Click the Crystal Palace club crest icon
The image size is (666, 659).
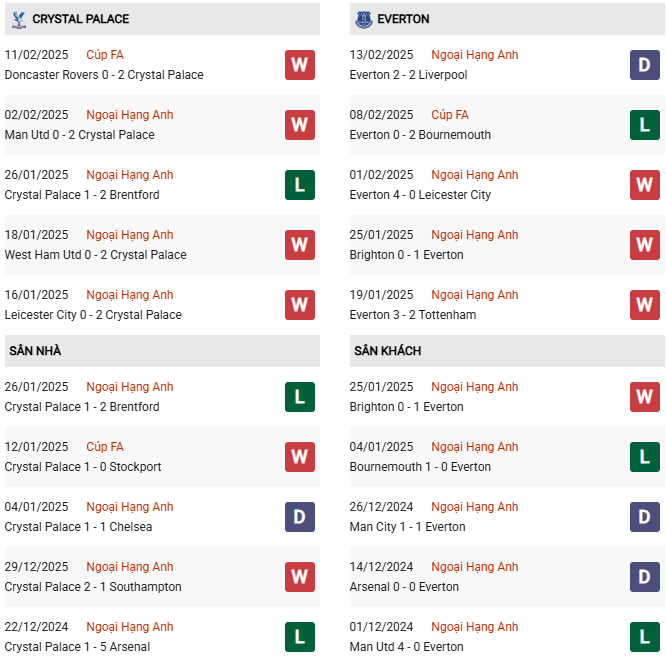tap(18, 19)
